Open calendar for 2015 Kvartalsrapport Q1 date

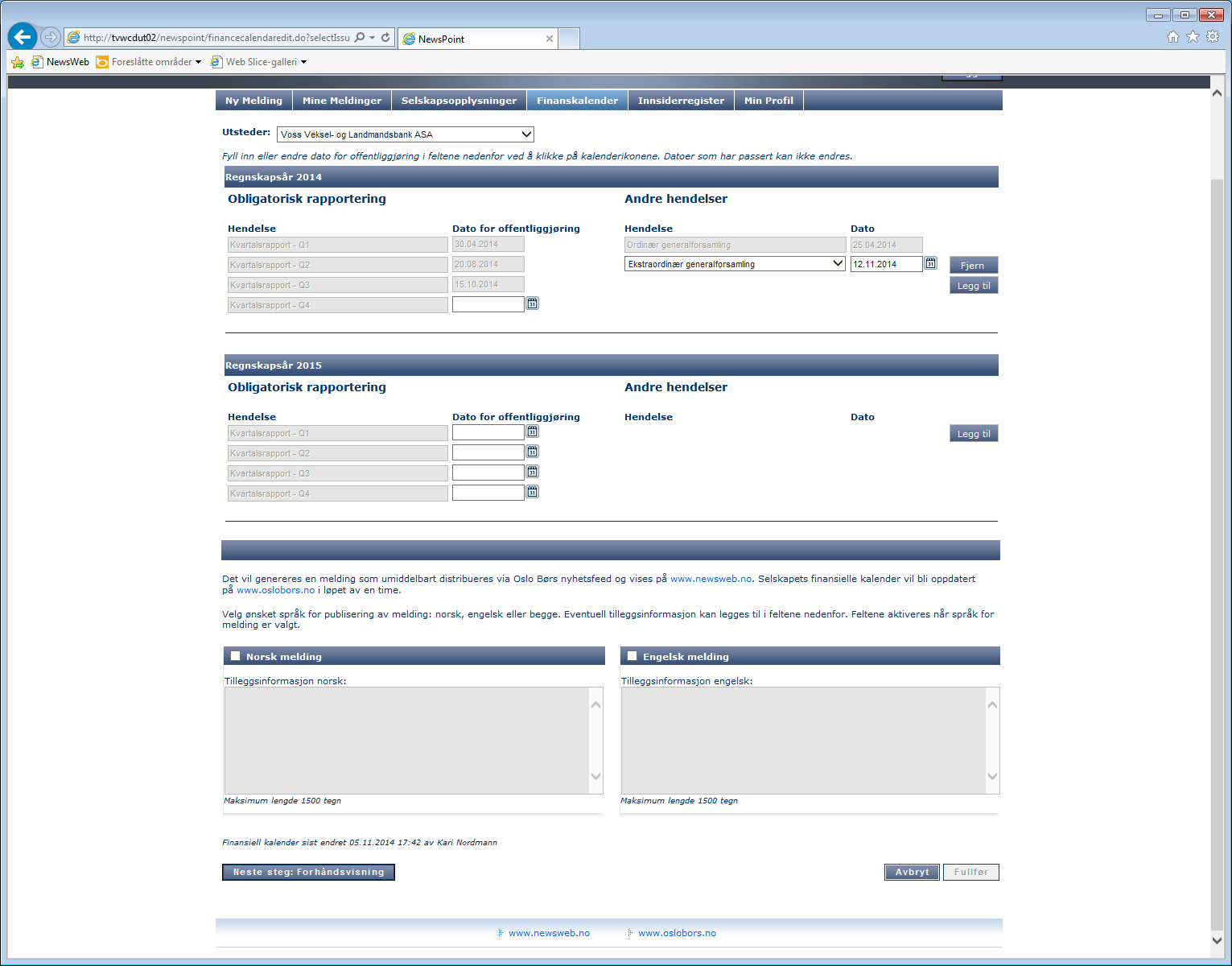(533, 431)
